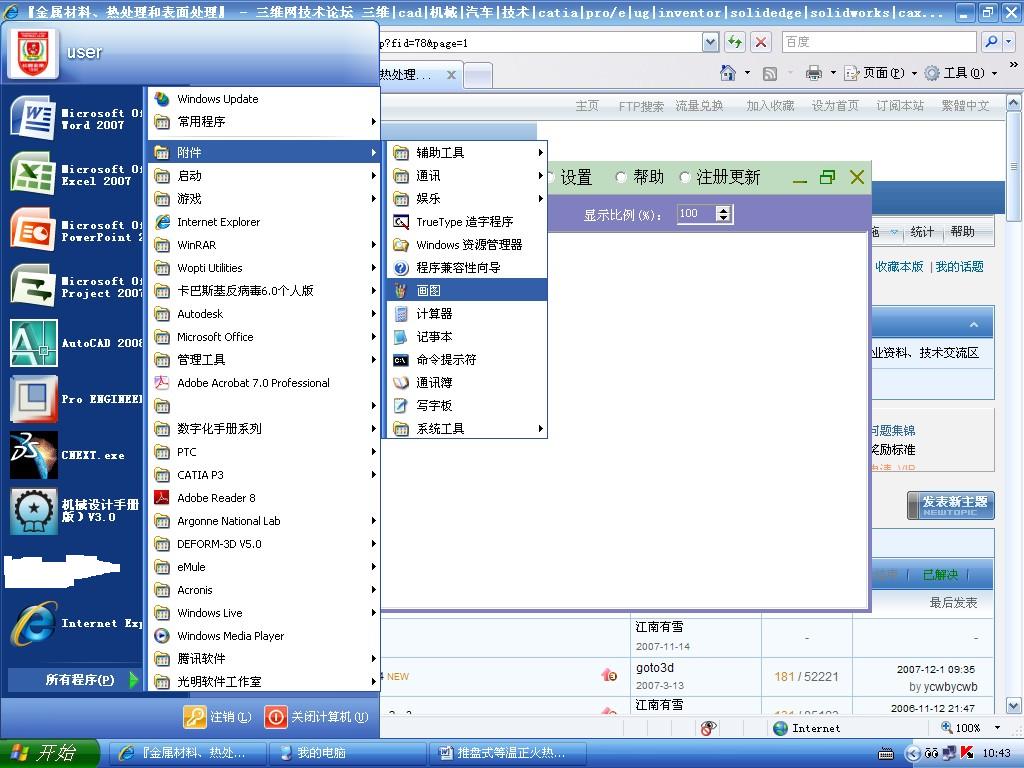The image size is (1024, 768).
Task: Open the DEFORM-3D V5.0 program group
Action: point(264,543)
